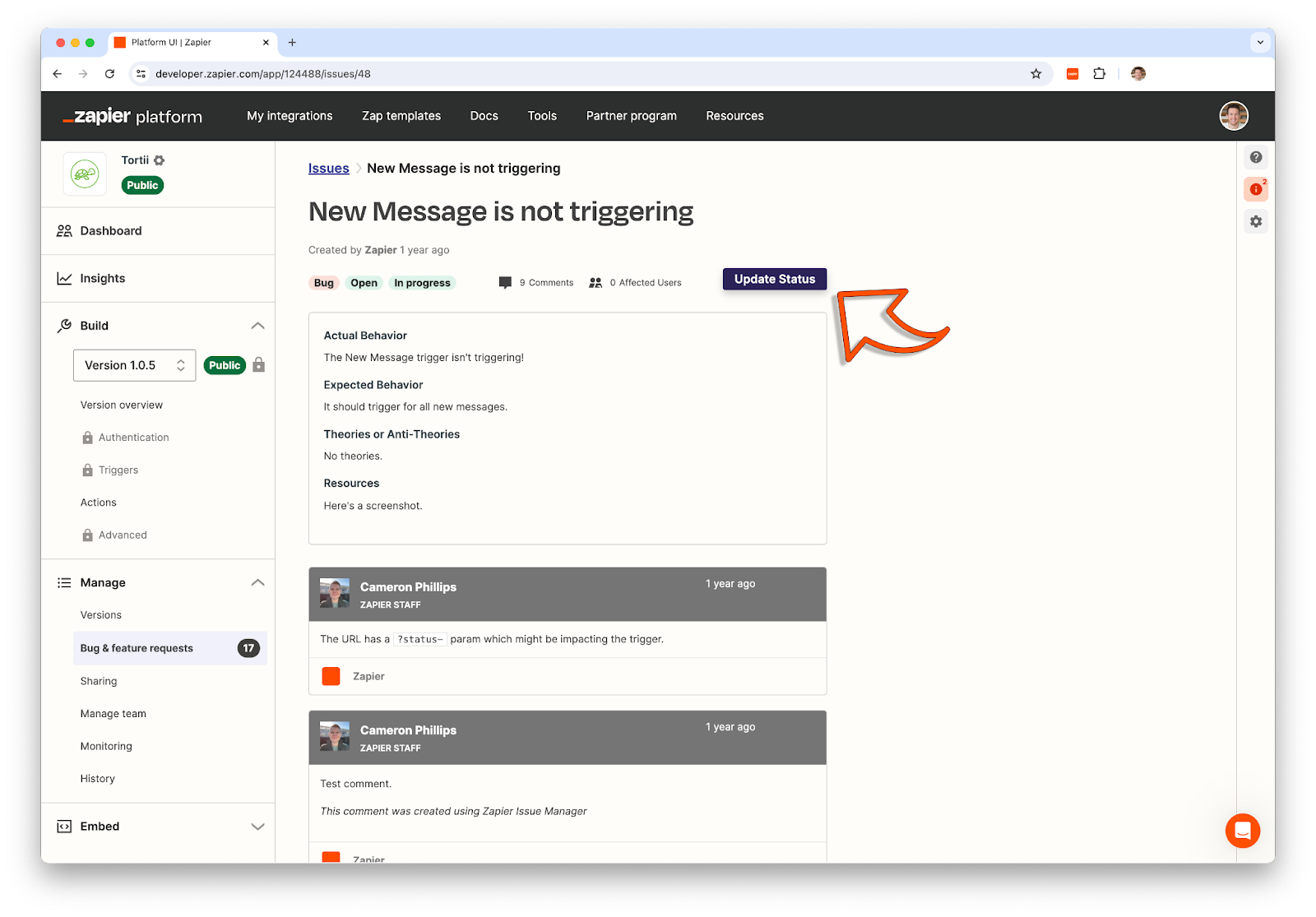Open the help question mark icon

click(1256, 157)
